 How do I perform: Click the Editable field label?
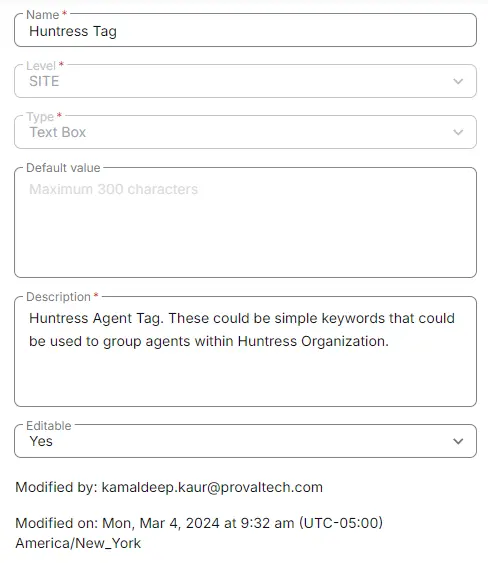[49, 426]
